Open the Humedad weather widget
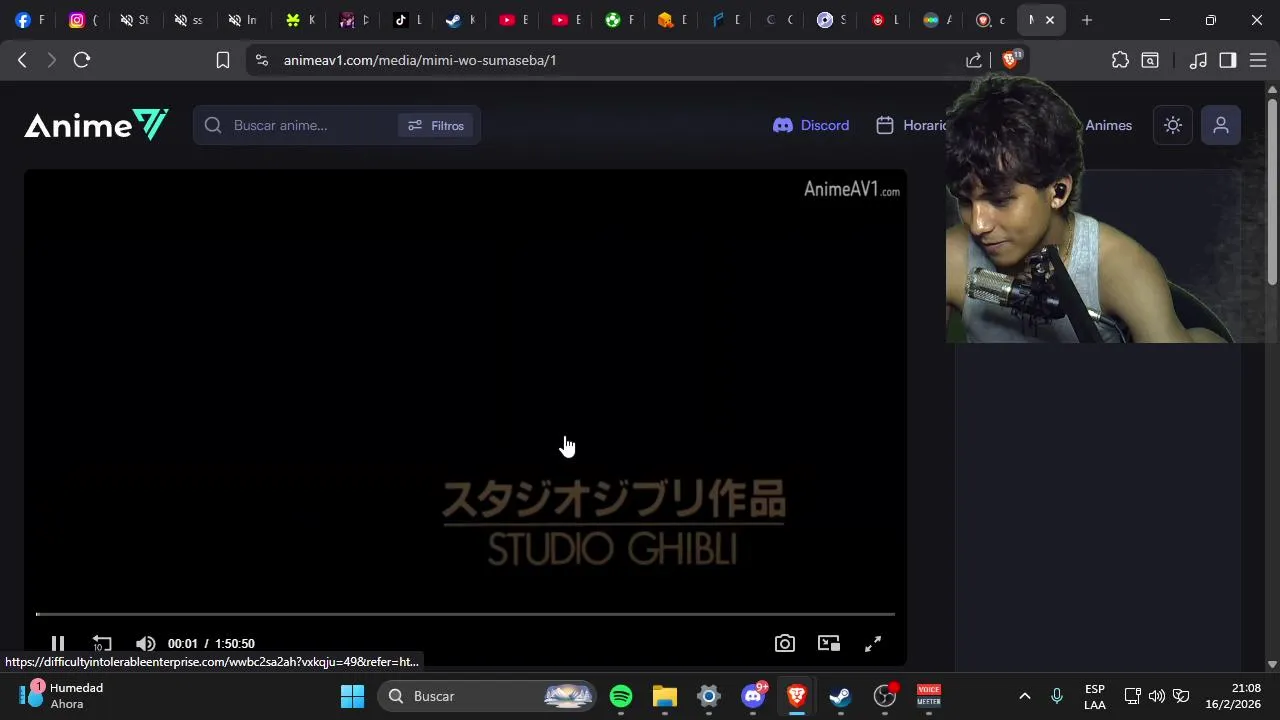 coord(62,696)
